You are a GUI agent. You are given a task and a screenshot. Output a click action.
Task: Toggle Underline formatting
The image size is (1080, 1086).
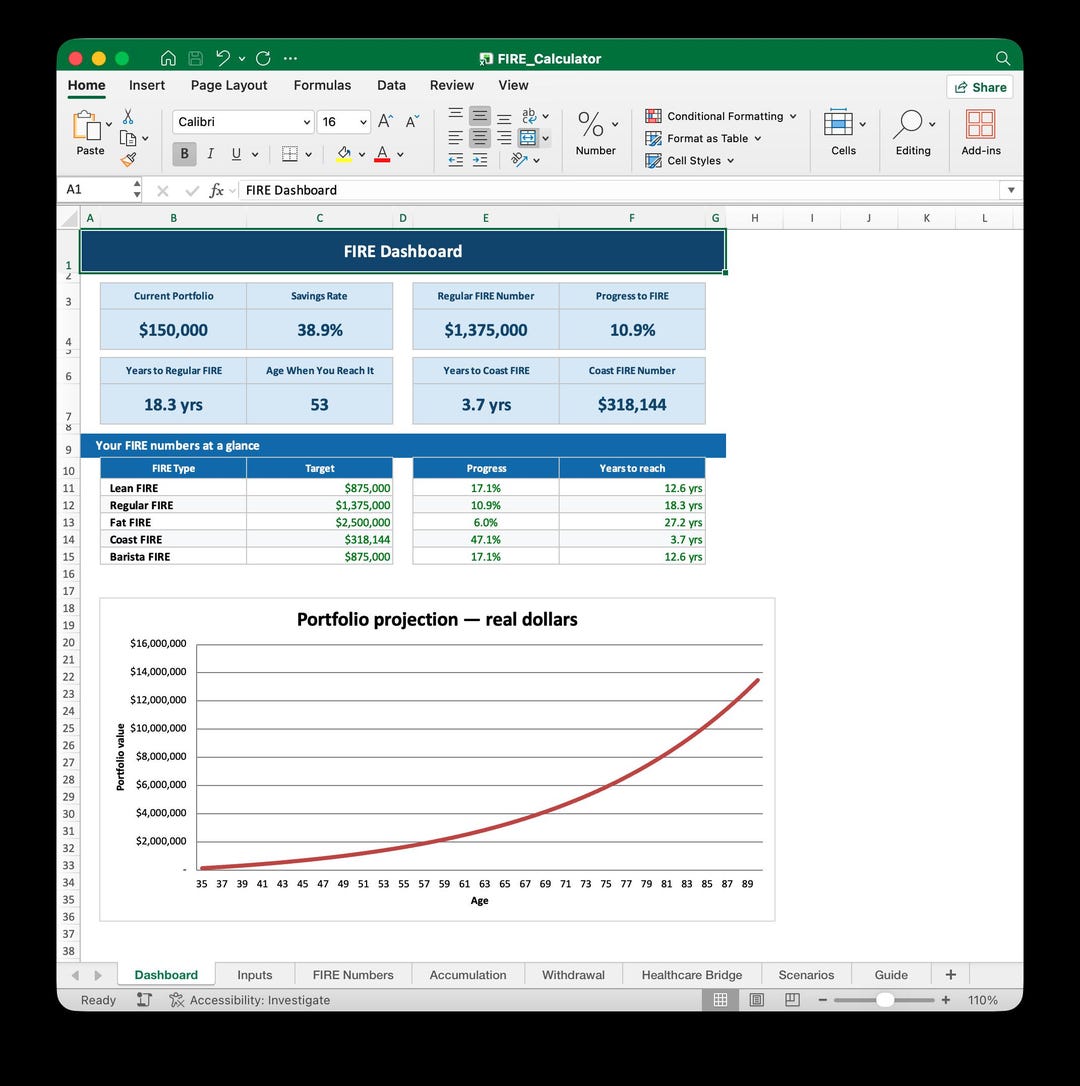click(236, 154)
